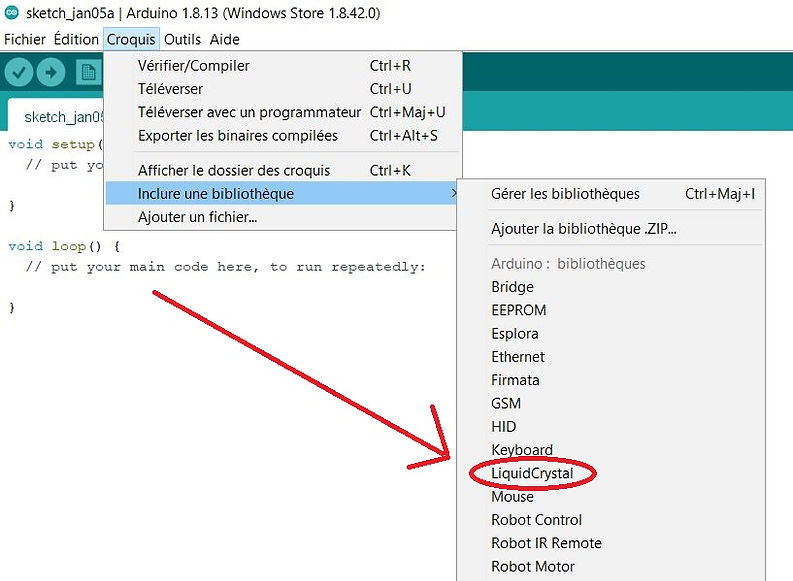
Task: Choose Téléverser from the Croquis menu
Action: (283, 89)
